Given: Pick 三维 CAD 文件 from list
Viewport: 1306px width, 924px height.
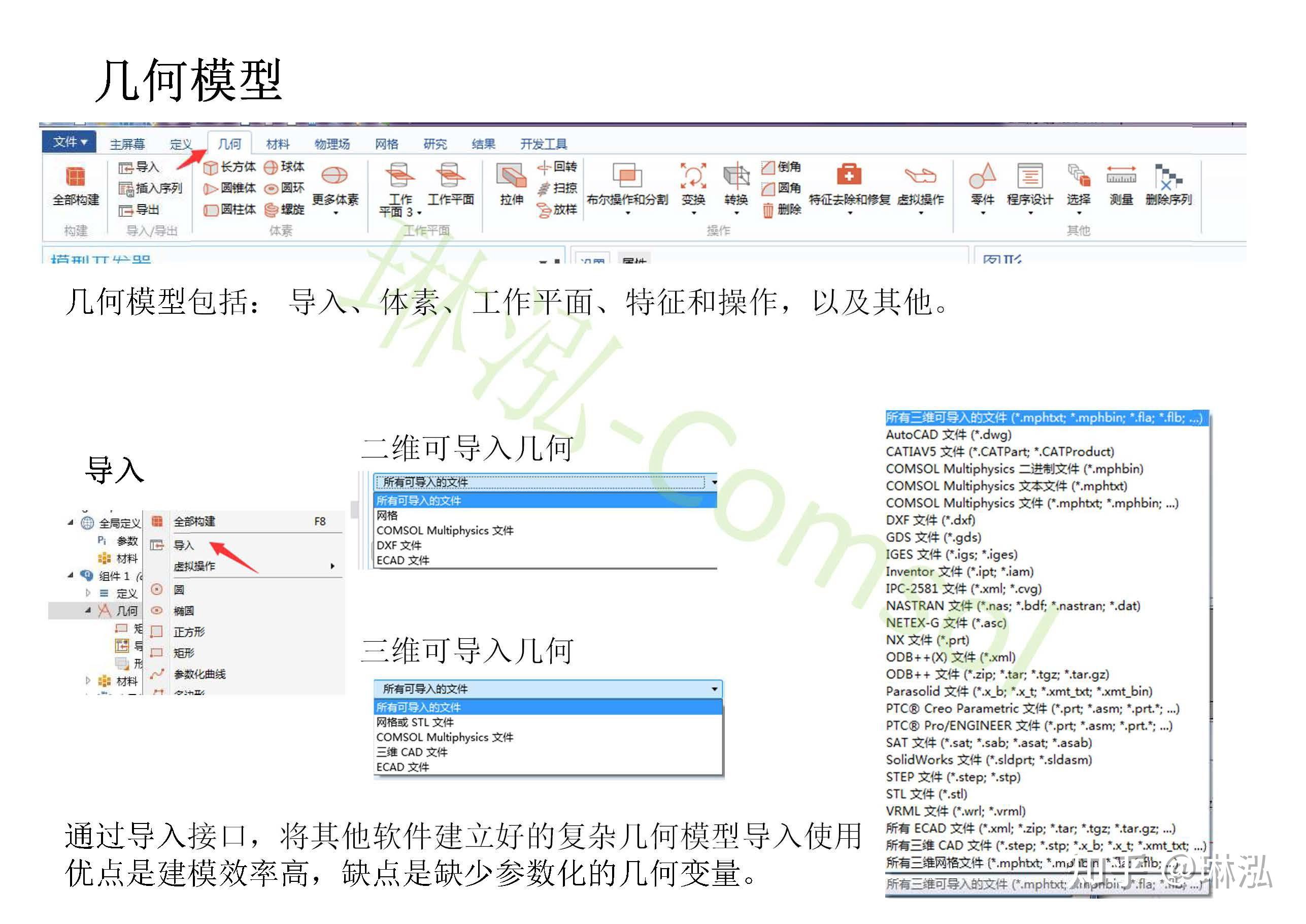Looking at the screenshot, I should coord(412,752).
